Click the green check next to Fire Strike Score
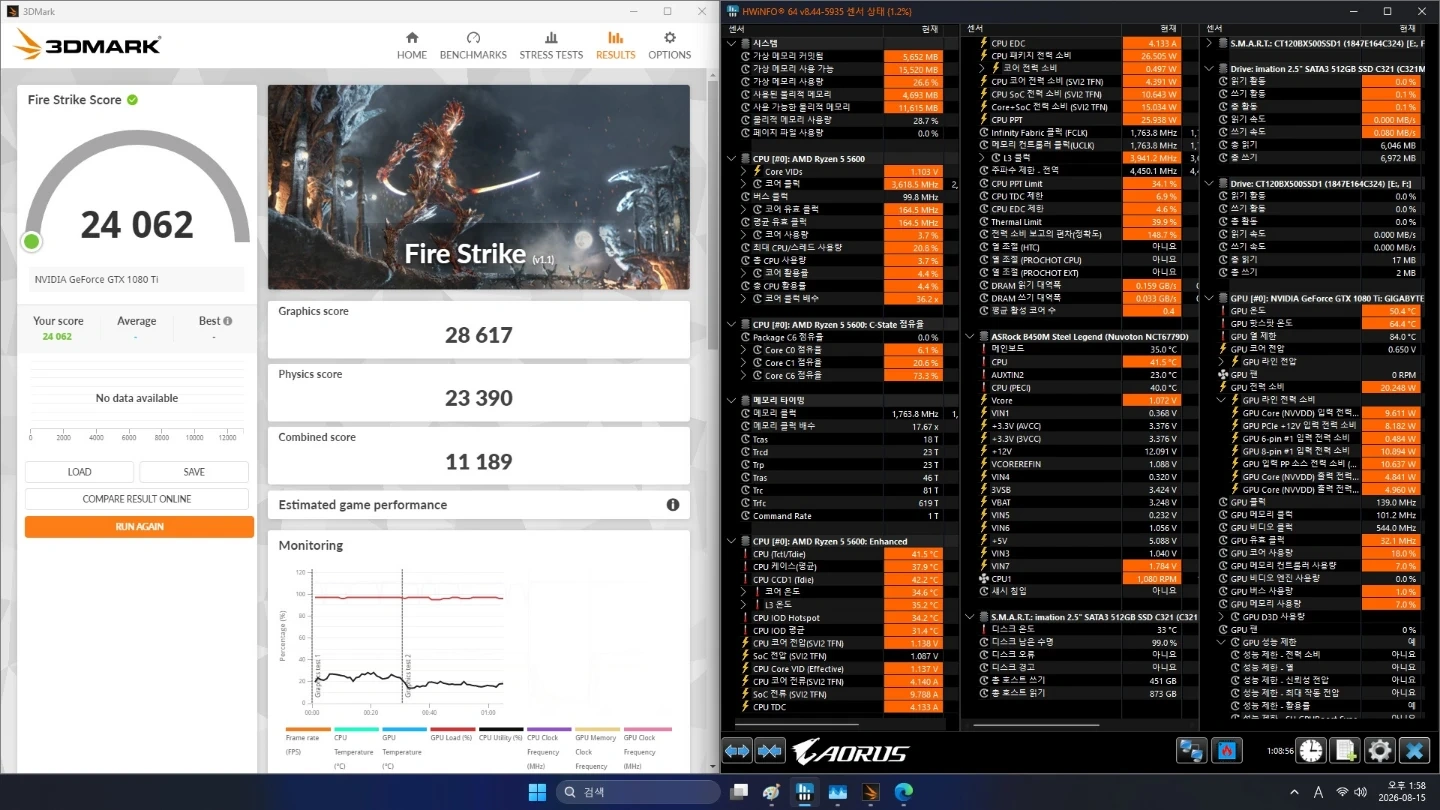1440x810 pixels. pyautogui.click(x=132, y=100)
